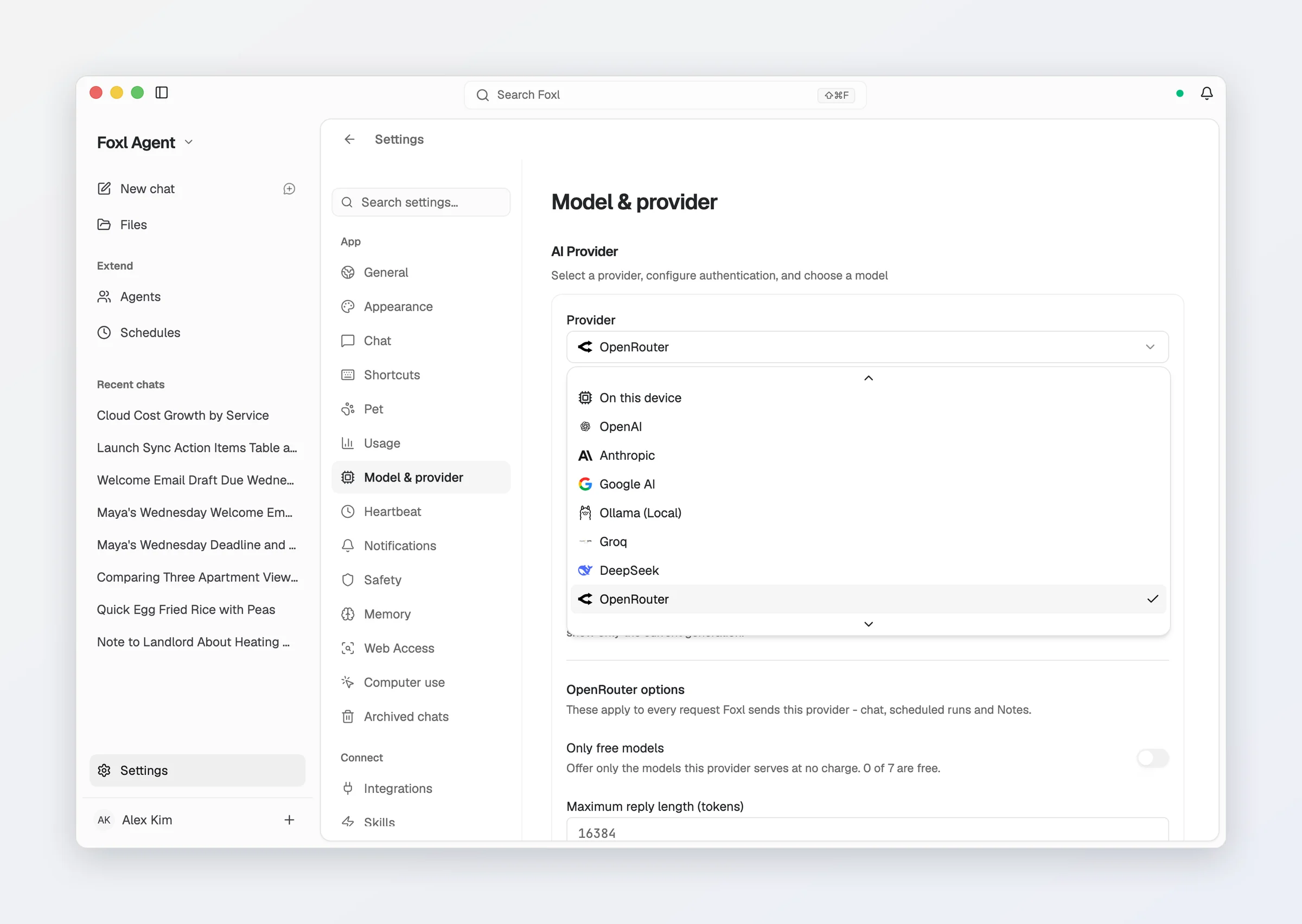
Task: Click the Recent chats heading
Action: pyautogui.click(x=131, y=384)
